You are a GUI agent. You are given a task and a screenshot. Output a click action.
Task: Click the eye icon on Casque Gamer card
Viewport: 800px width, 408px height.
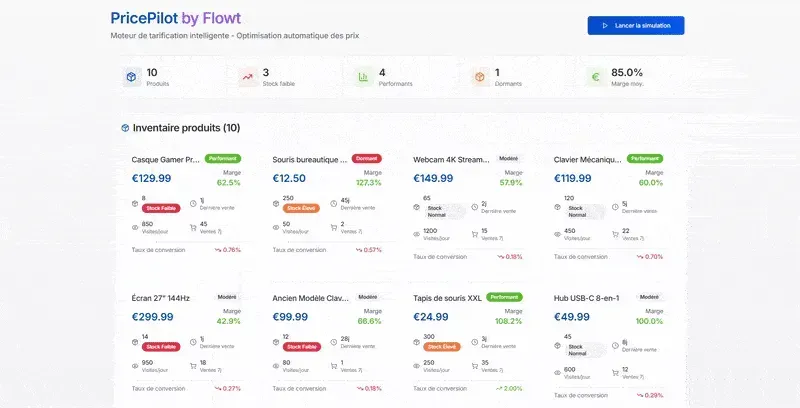pyautogui.click(x=135, y=227)
